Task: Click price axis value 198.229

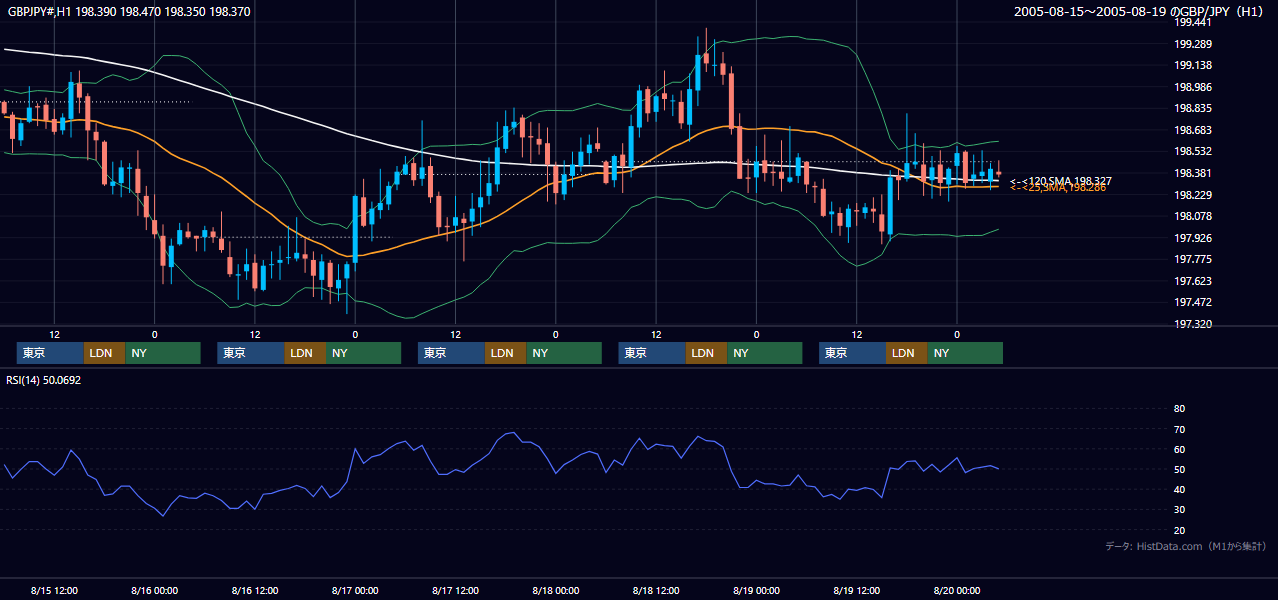Action: [x=1193, y=194]
